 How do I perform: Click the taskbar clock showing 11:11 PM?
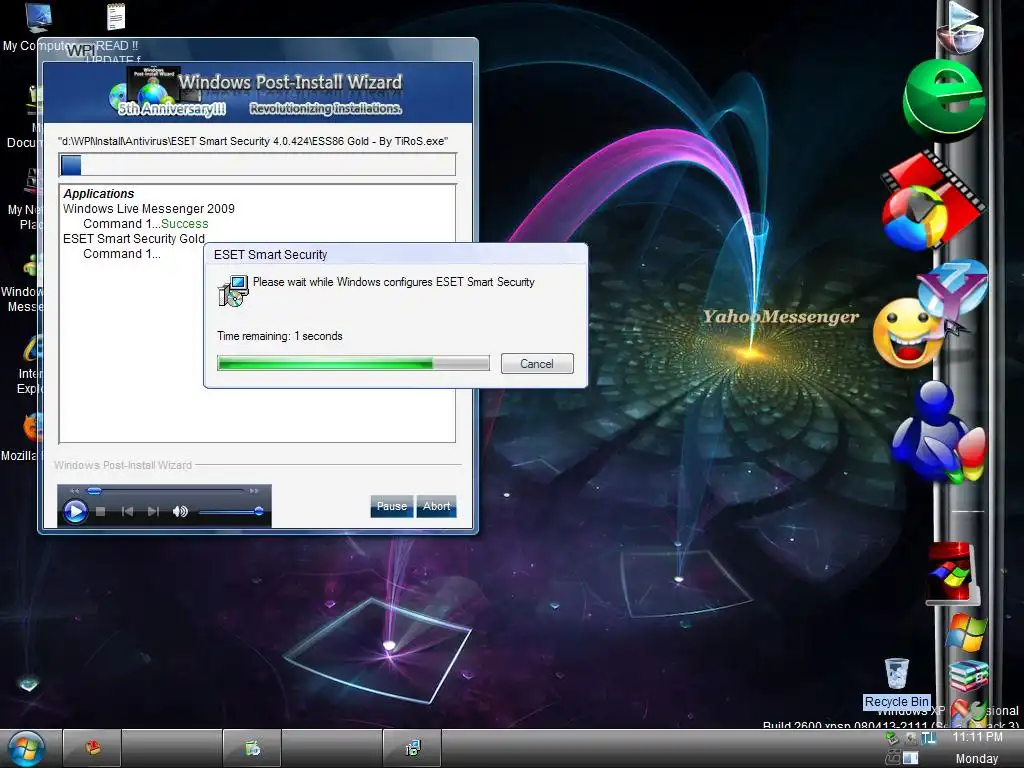pyautogui.click(x=977, y=737)
